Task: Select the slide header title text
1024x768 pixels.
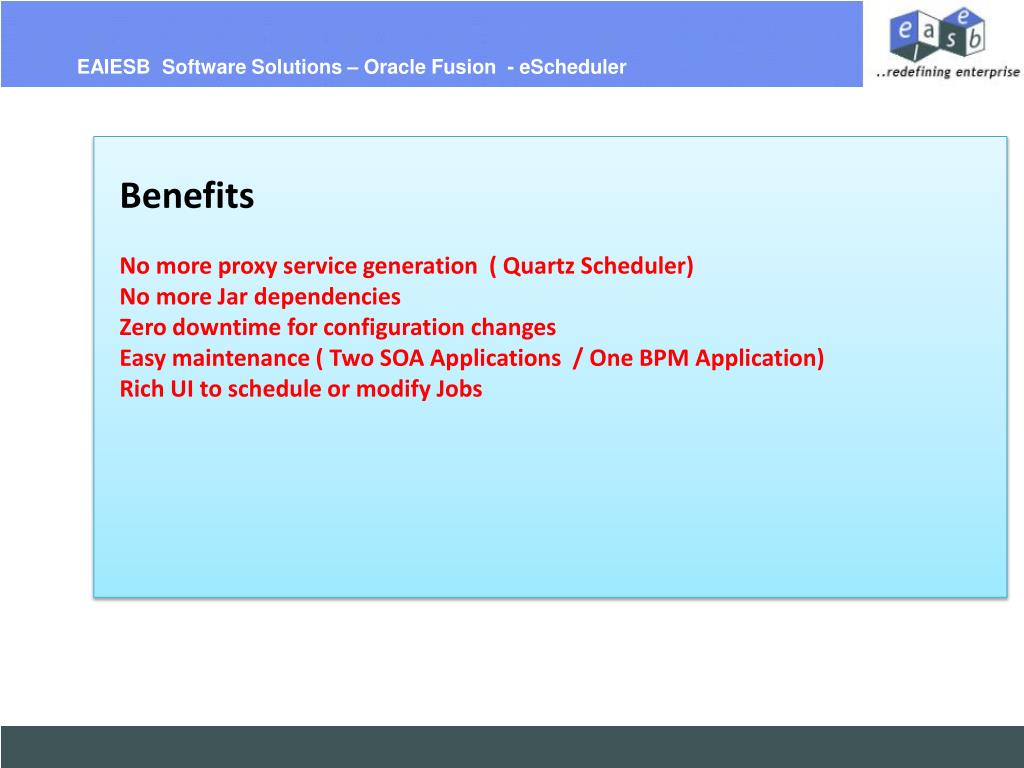Action: click(x=351, y=67)
